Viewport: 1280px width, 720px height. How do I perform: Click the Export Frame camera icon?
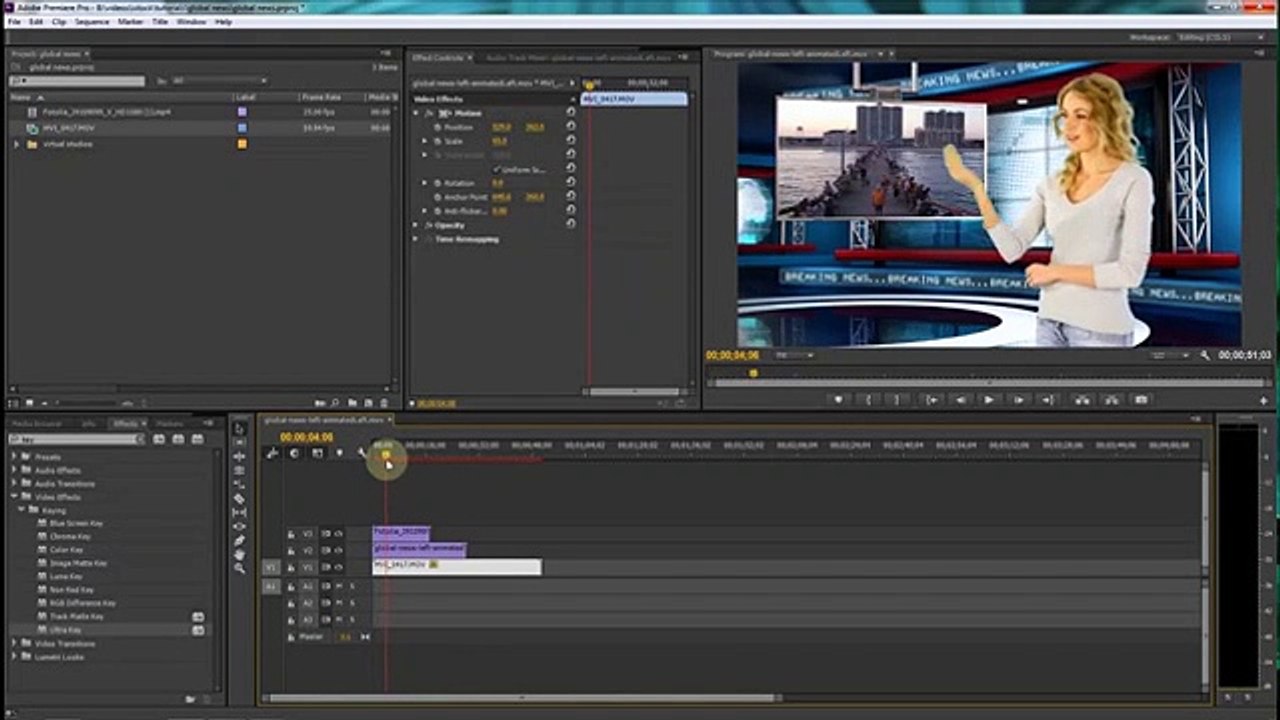click(x=1141, y=400)
